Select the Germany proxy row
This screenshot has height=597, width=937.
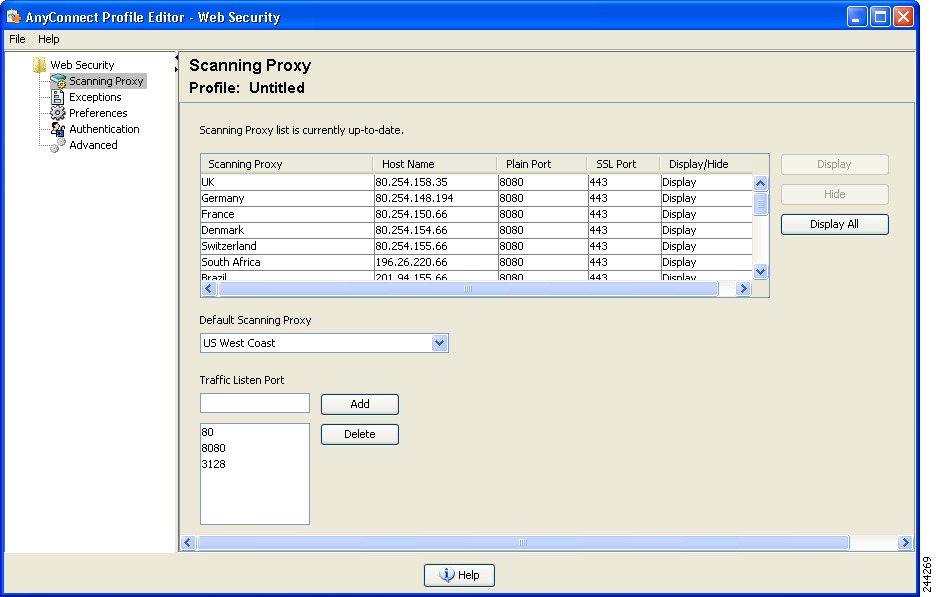pyautogui.click(x=476, y=198)
